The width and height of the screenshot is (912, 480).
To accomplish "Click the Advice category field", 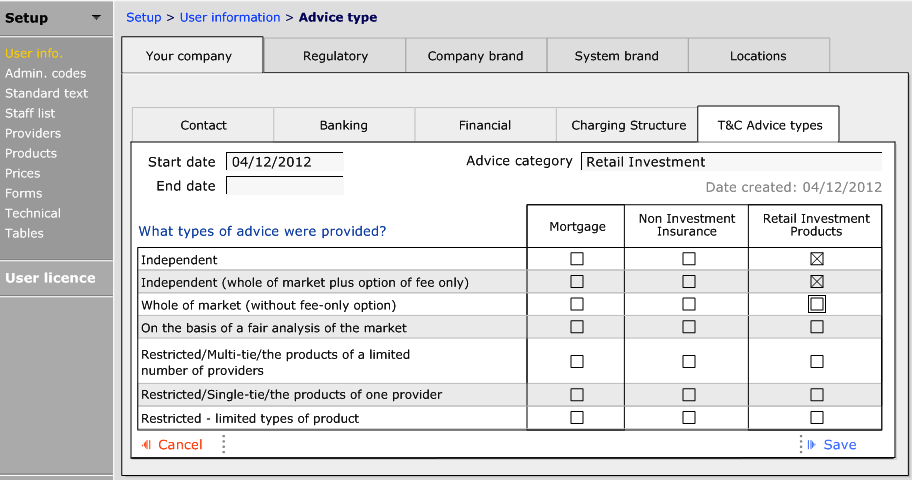I will tap(730, 162).
